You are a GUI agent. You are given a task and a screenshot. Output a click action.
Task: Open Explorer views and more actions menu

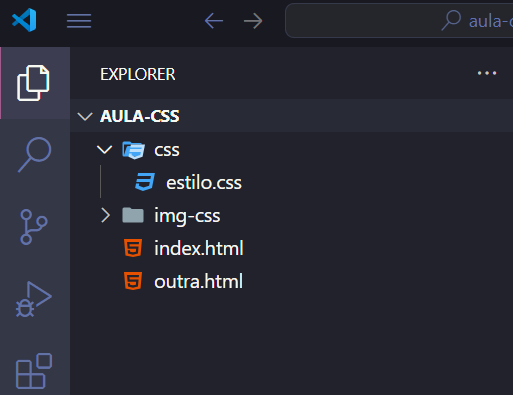487,73
